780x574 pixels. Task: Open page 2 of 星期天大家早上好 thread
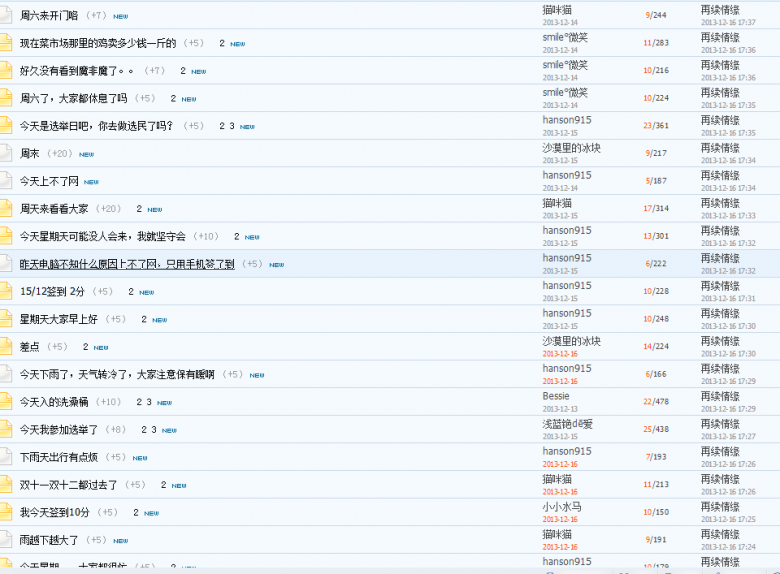coord(144,319)
